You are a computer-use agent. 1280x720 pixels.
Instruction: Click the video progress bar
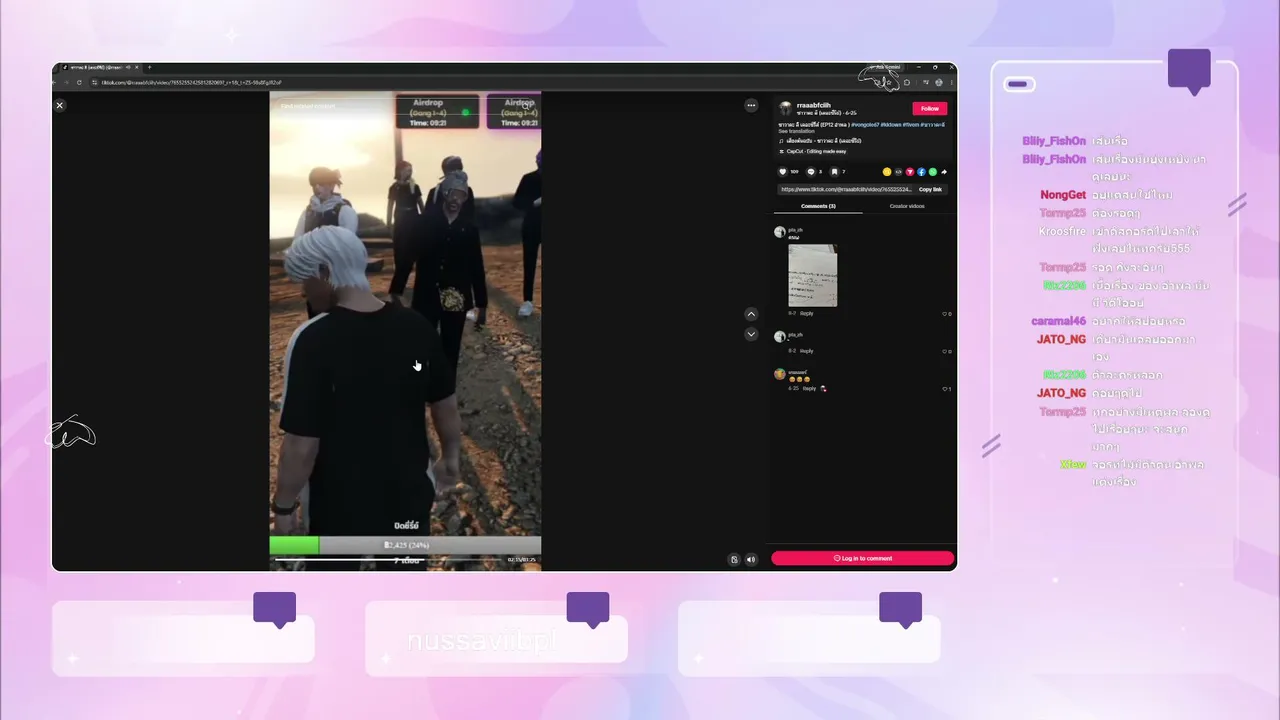390,560
